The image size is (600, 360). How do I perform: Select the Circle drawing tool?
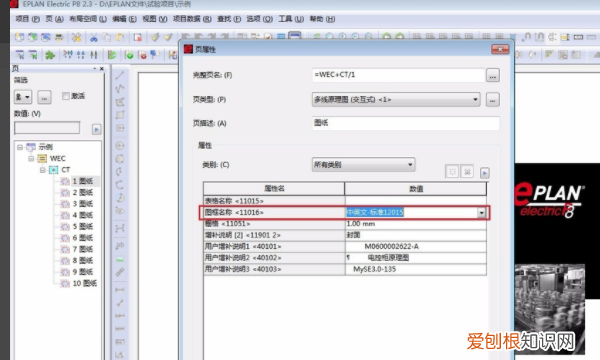coord(120,145)
